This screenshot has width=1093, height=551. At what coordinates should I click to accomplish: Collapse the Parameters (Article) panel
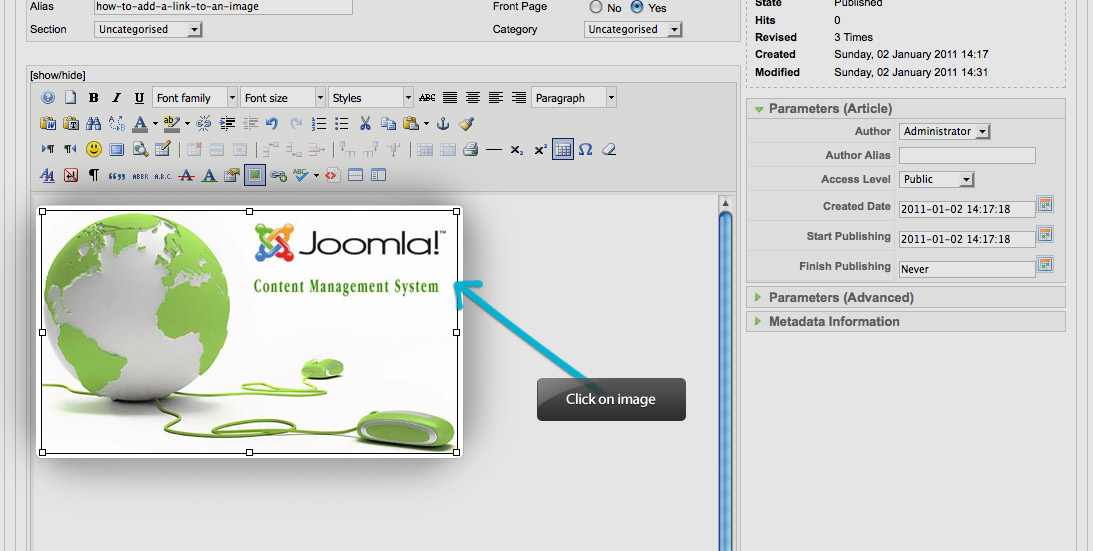pyautogui.click(x=906, y=109)
